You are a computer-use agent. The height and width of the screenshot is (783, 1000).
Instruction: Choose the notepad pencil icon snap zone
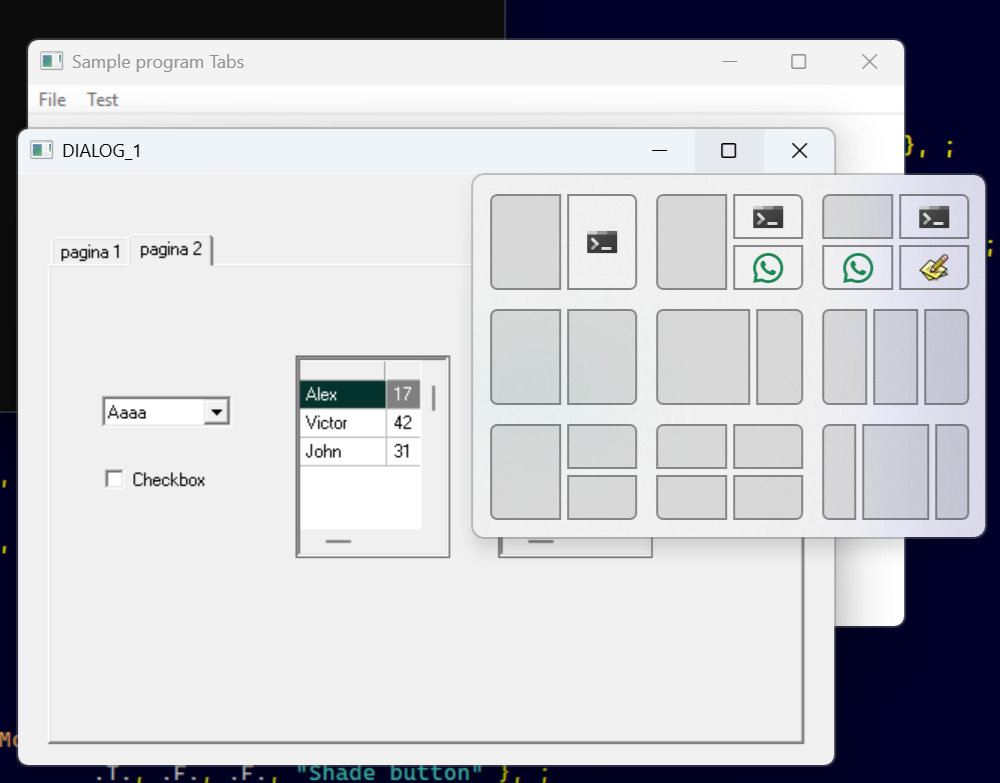[x=934, y=268]
